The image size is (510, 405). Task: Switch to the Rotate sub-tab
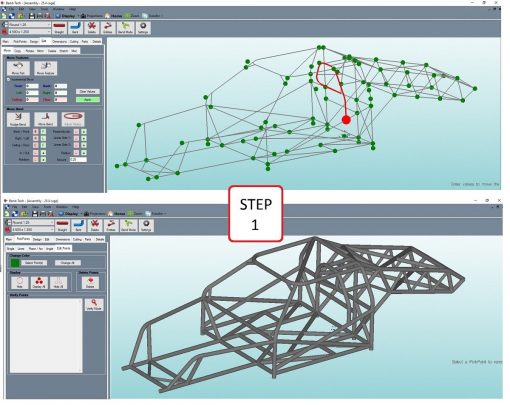30,51
